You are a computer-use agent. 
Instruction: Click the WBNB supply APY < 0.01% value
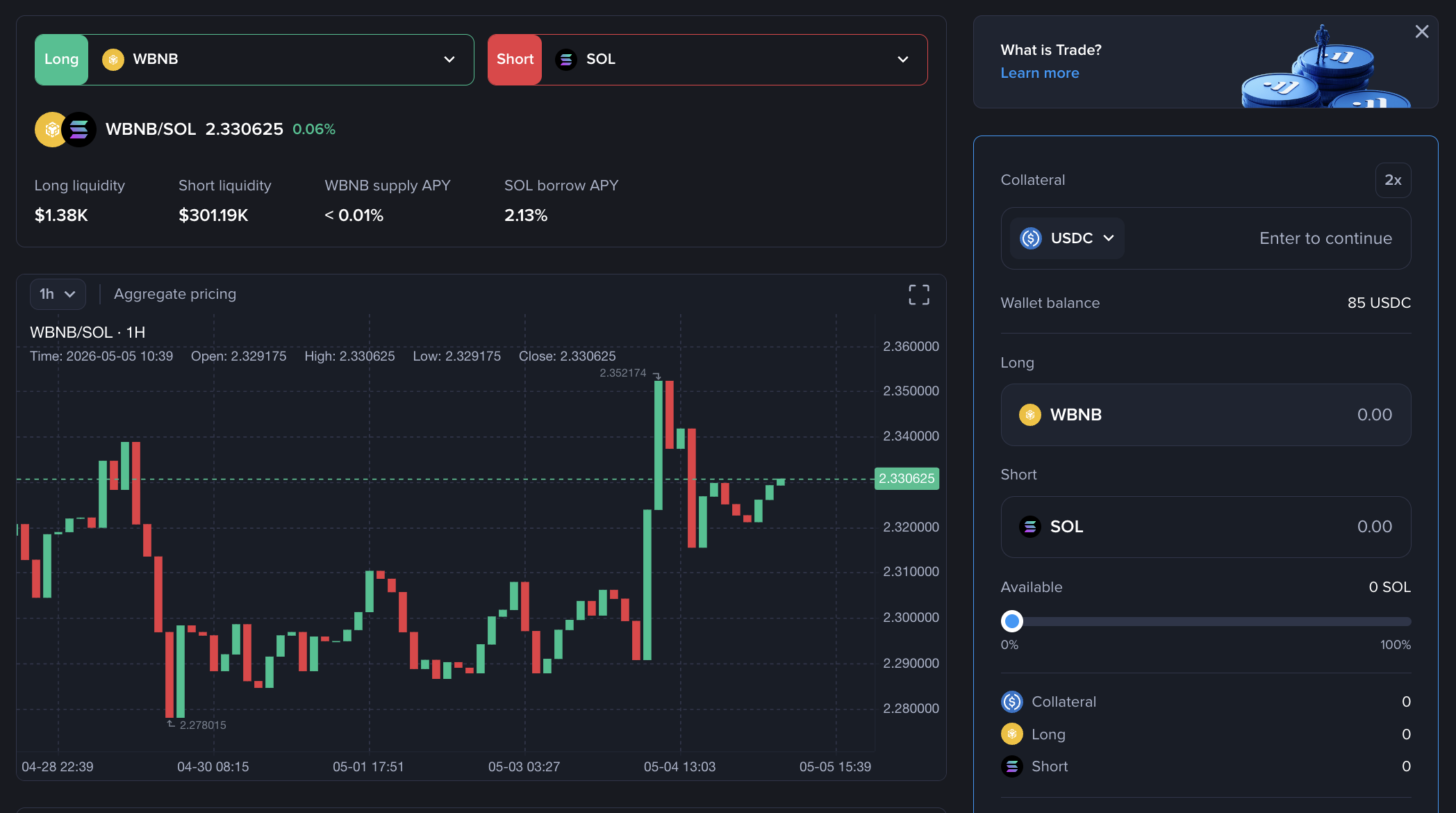(354, 215)
